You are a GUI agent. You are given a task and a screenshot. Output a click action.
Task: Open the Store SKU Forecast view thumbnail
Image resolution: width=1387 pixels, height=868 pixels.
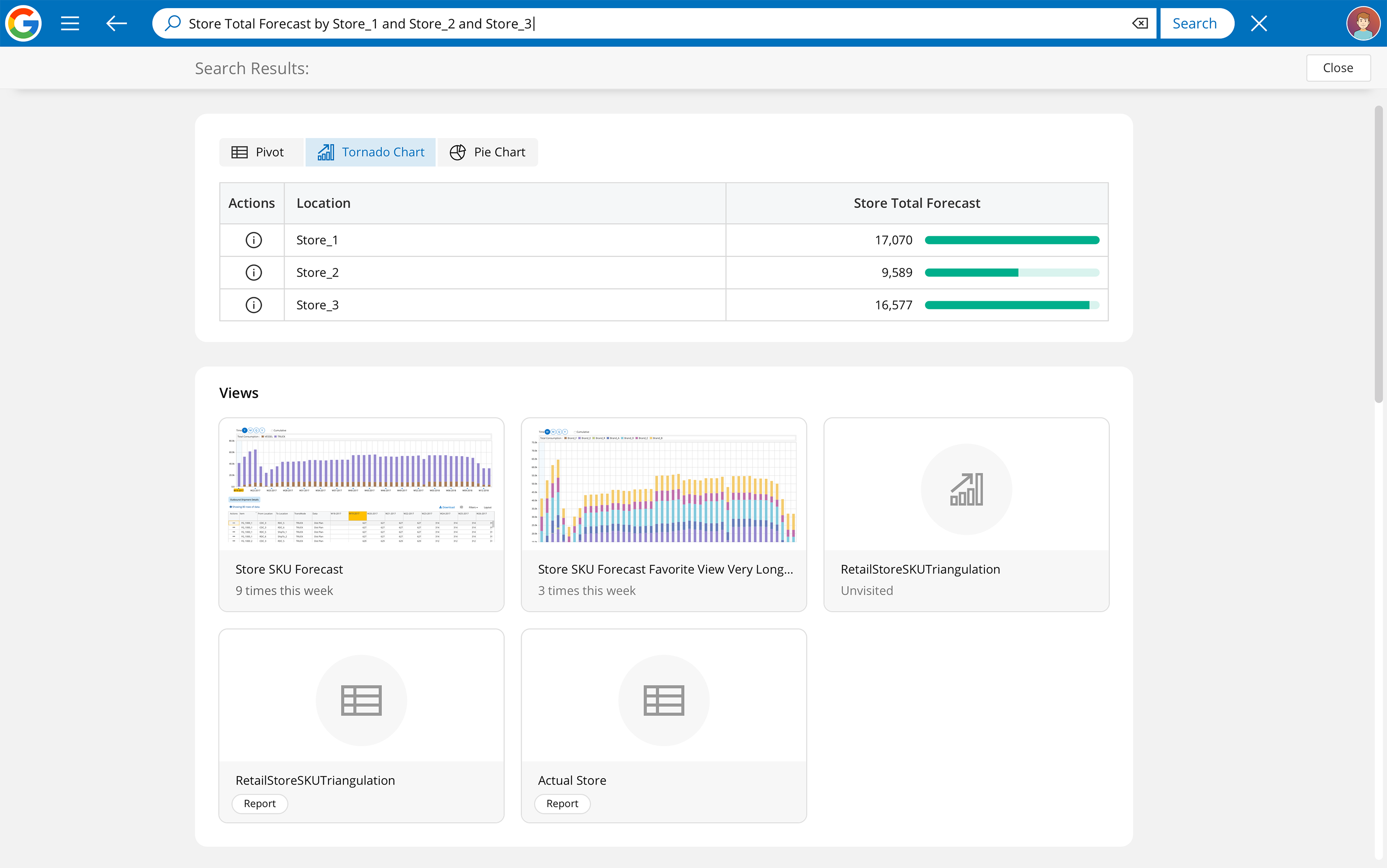362,484
